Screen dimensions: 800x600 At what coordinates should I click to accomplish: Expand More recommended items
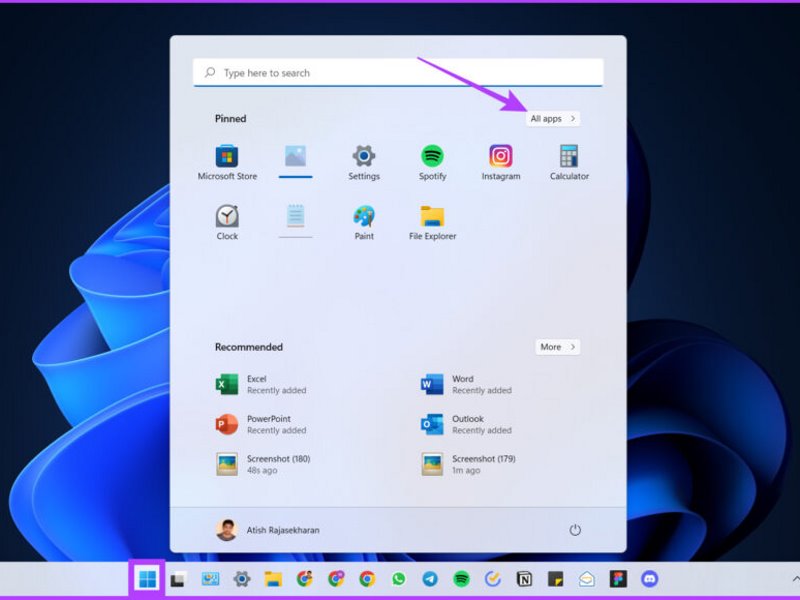(x=557, y=347)
